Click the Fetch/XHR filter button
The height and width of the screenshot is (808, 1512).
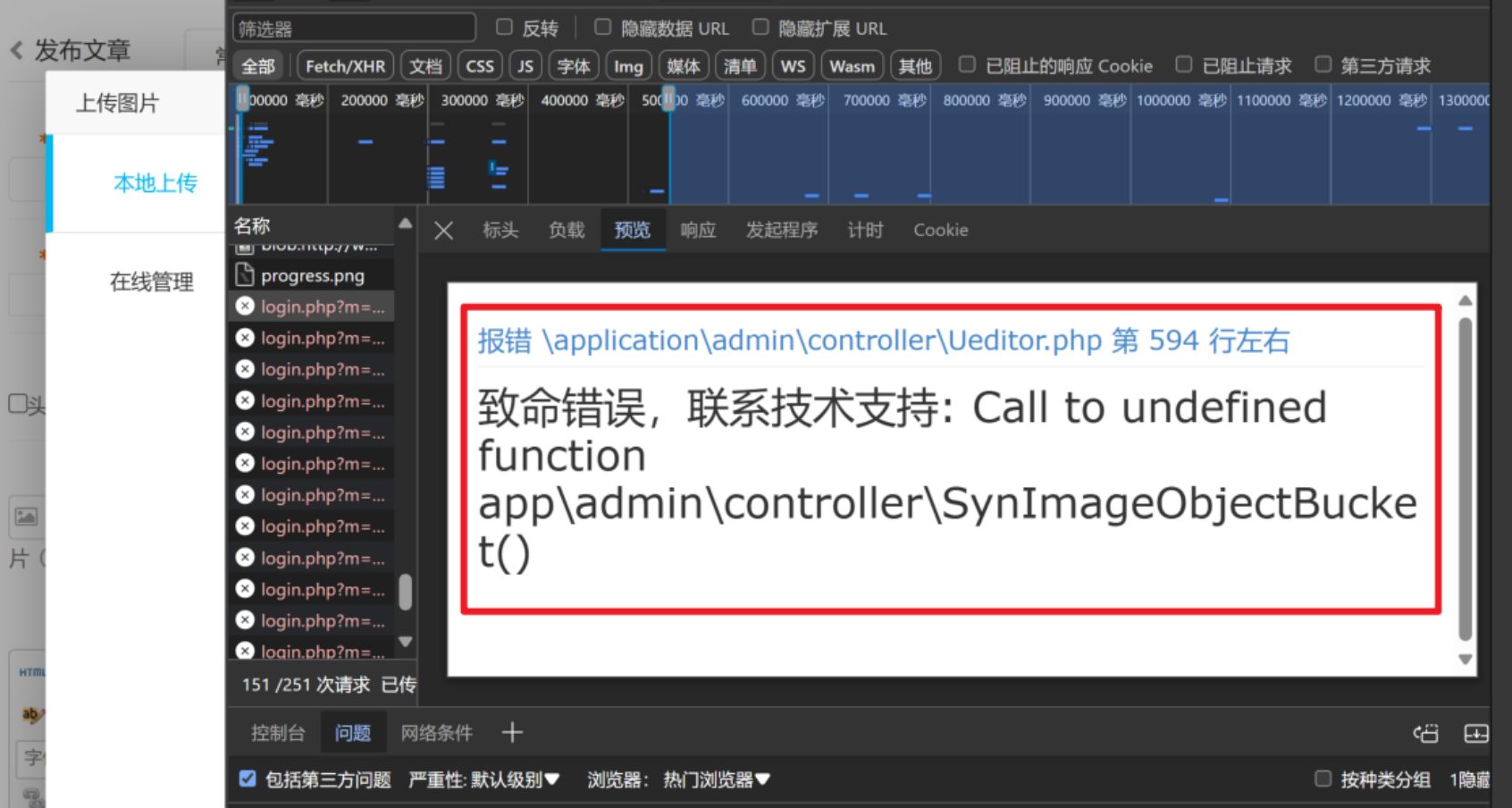tap(345, 64)
